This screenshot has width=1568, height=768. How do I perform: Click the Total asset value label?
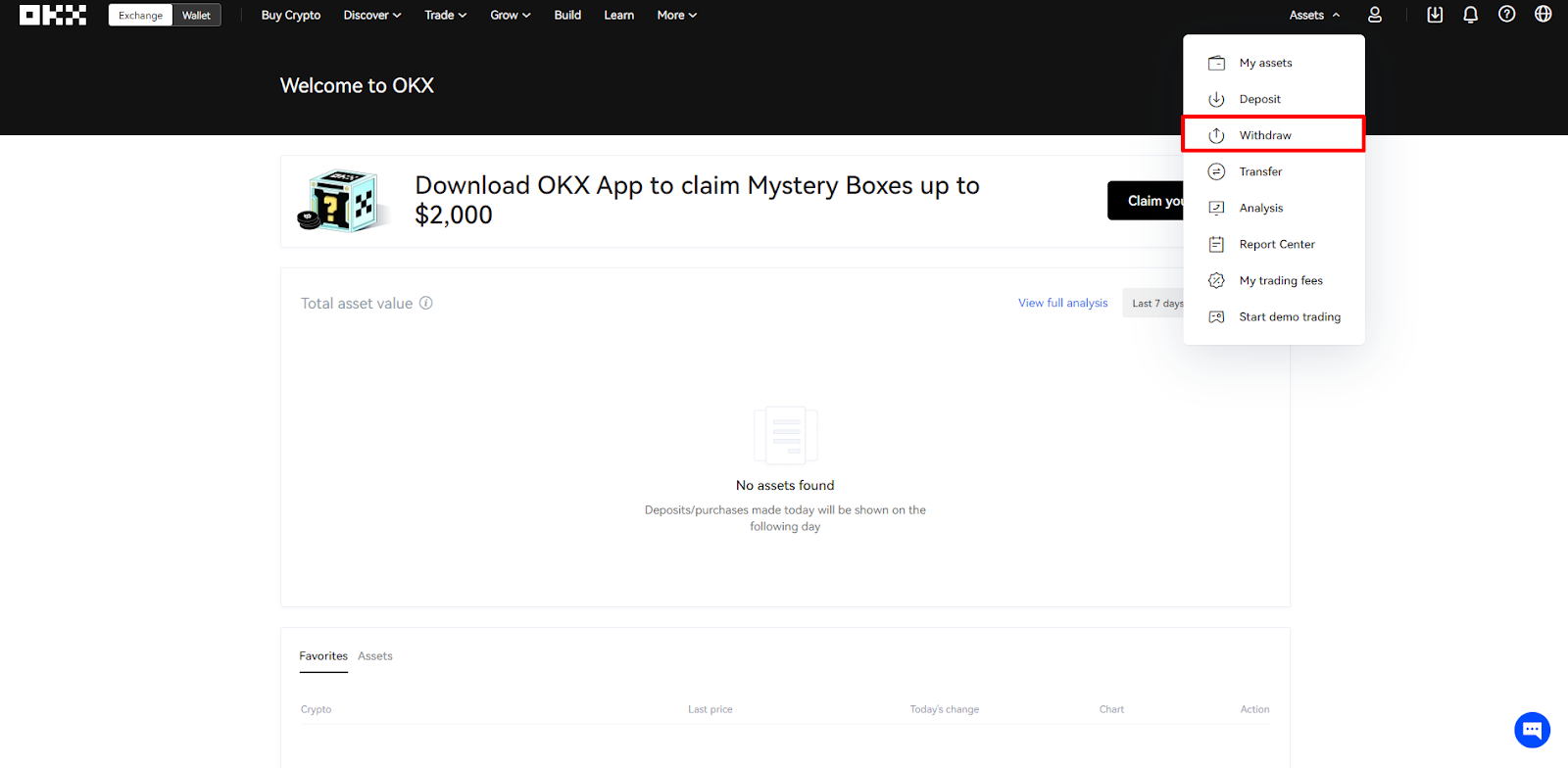(357, 304)
